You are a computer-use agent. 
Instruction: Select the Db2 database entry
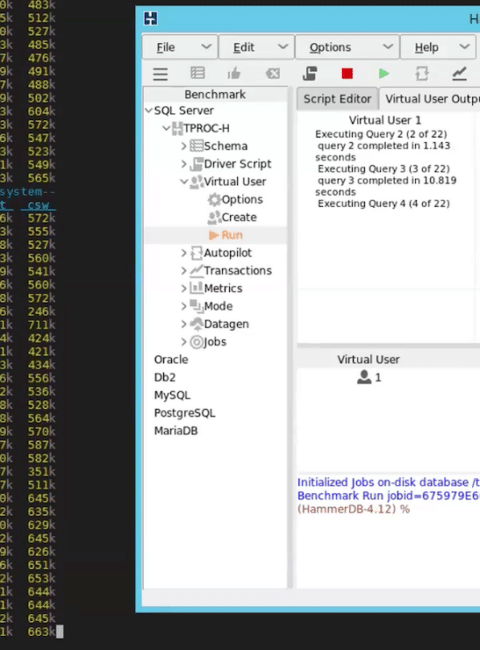pos(165,377)
